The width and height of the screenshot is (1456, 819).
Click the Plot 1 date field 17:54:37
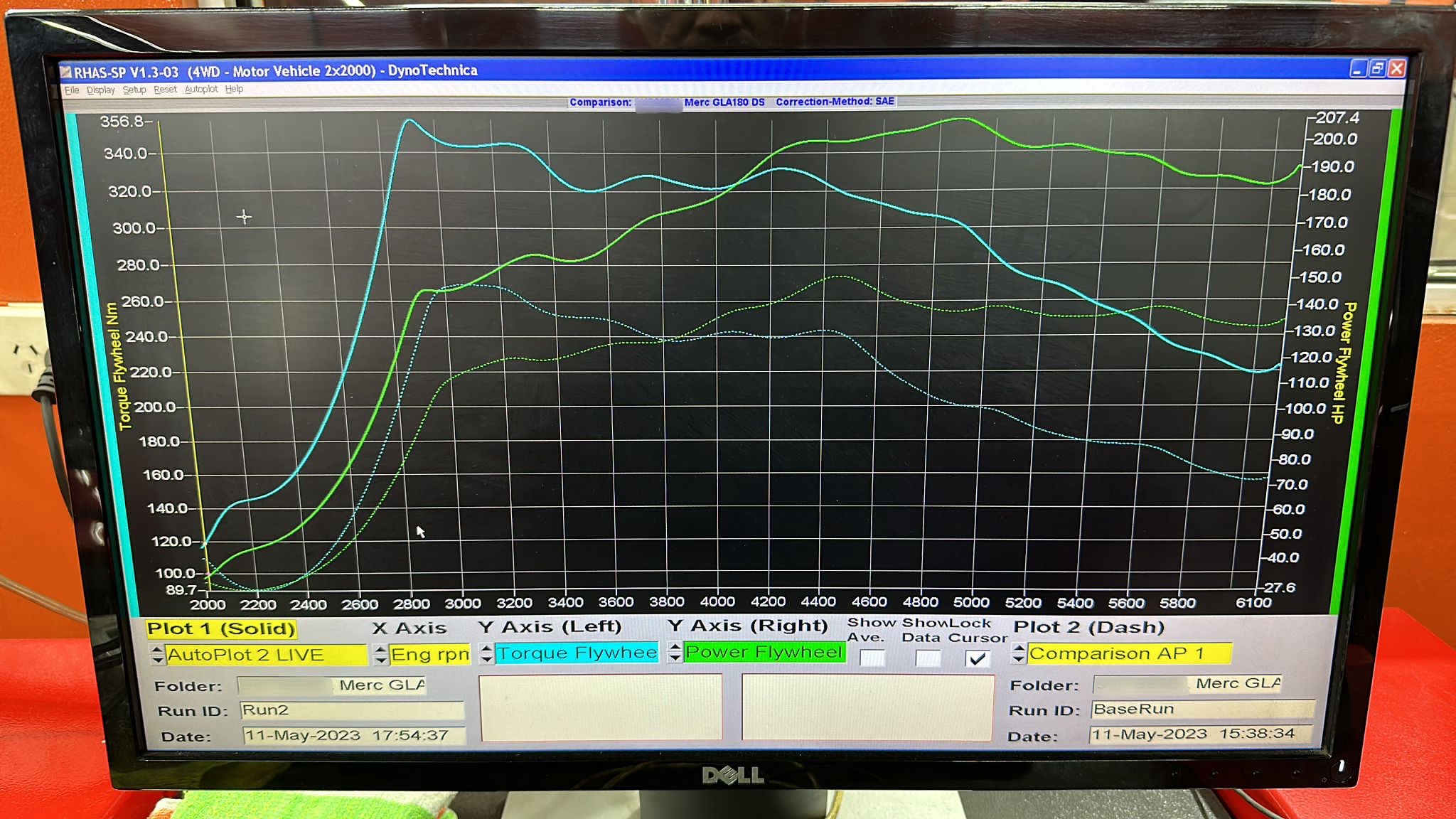tap(353, 735)
